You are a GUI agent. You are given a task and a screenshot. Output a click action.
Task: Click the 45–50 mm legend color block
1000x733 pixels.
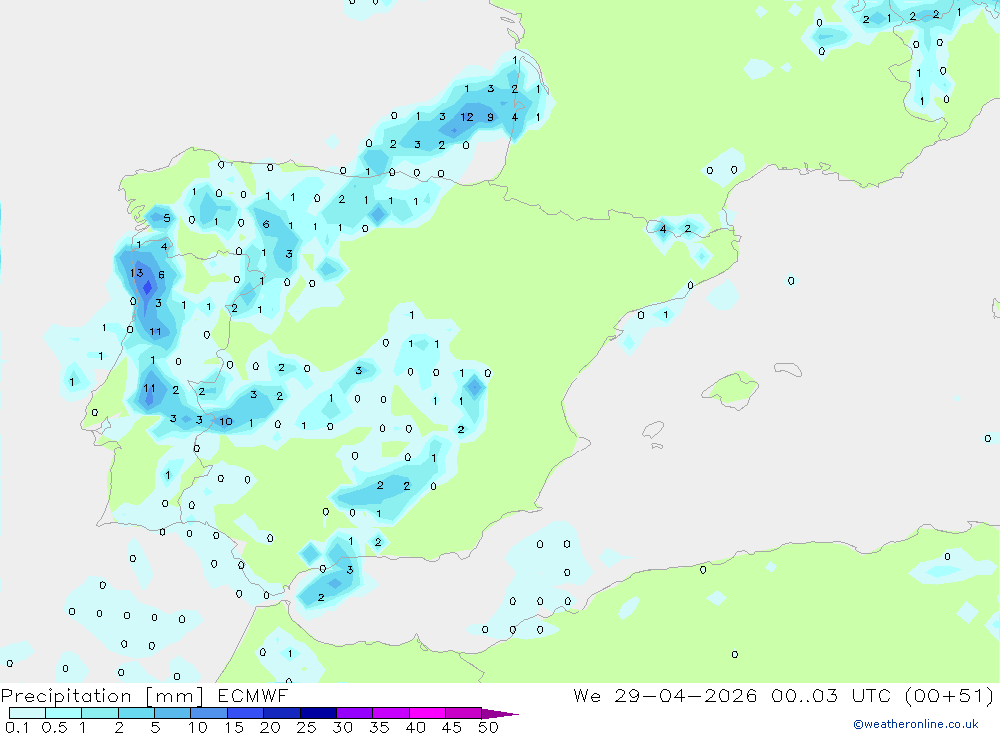[464, 713]
